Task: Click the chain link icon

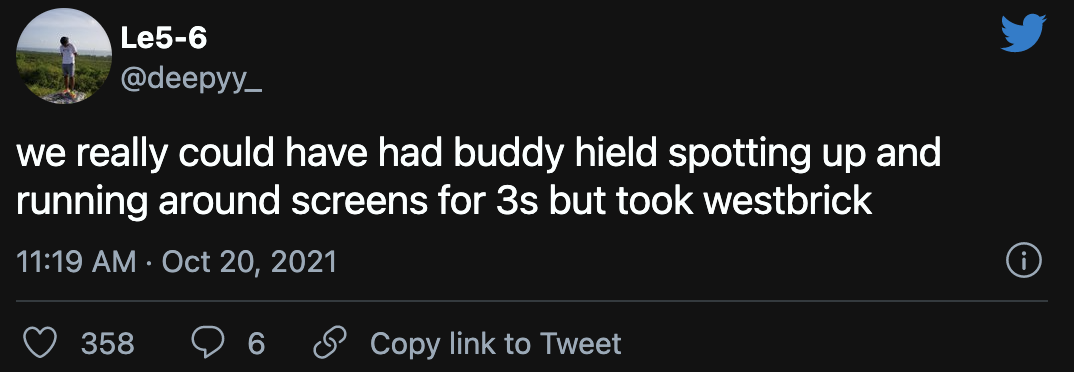Action: coord(329,343)
